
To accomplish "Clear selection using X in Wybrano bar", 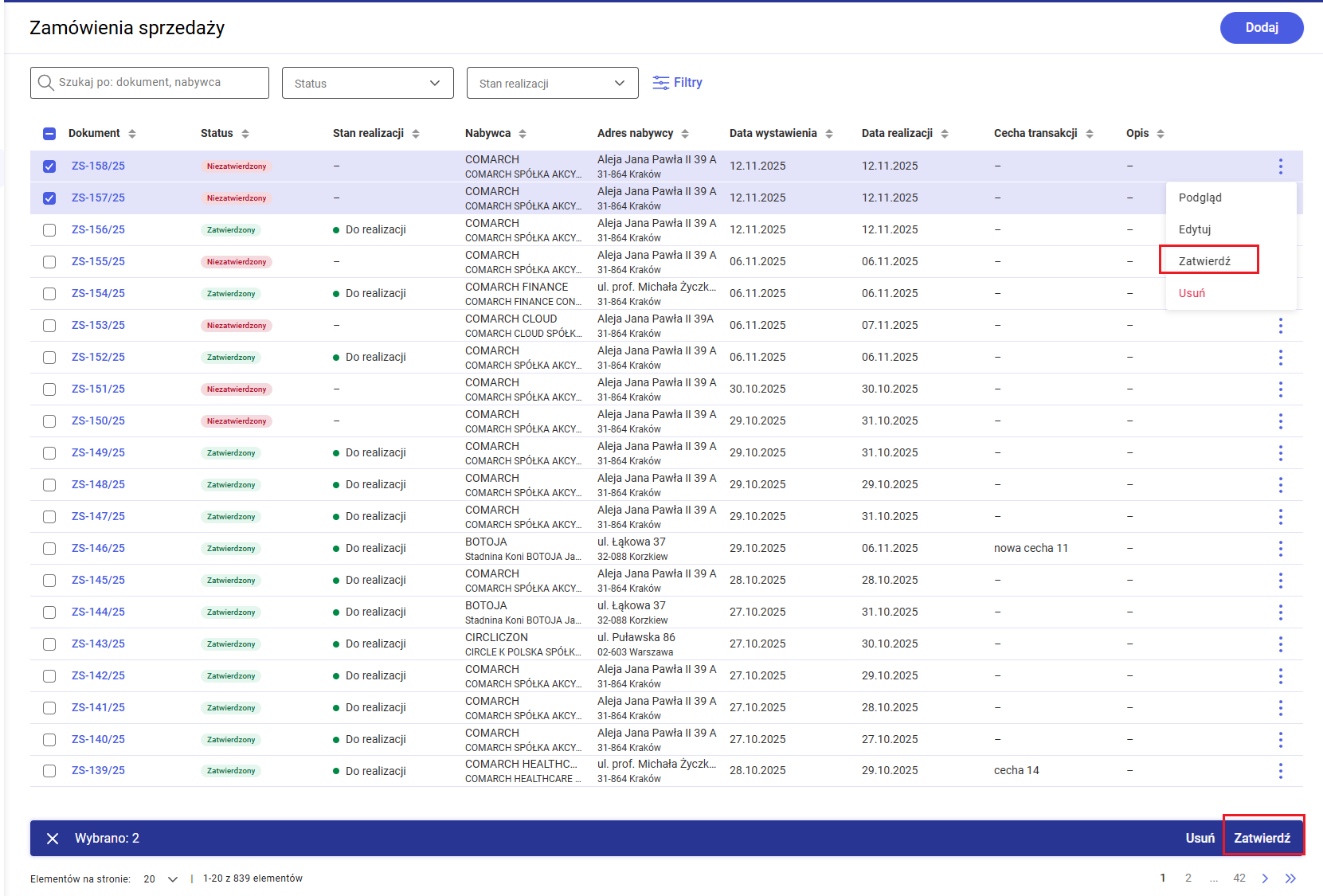I will click(53, 839).
